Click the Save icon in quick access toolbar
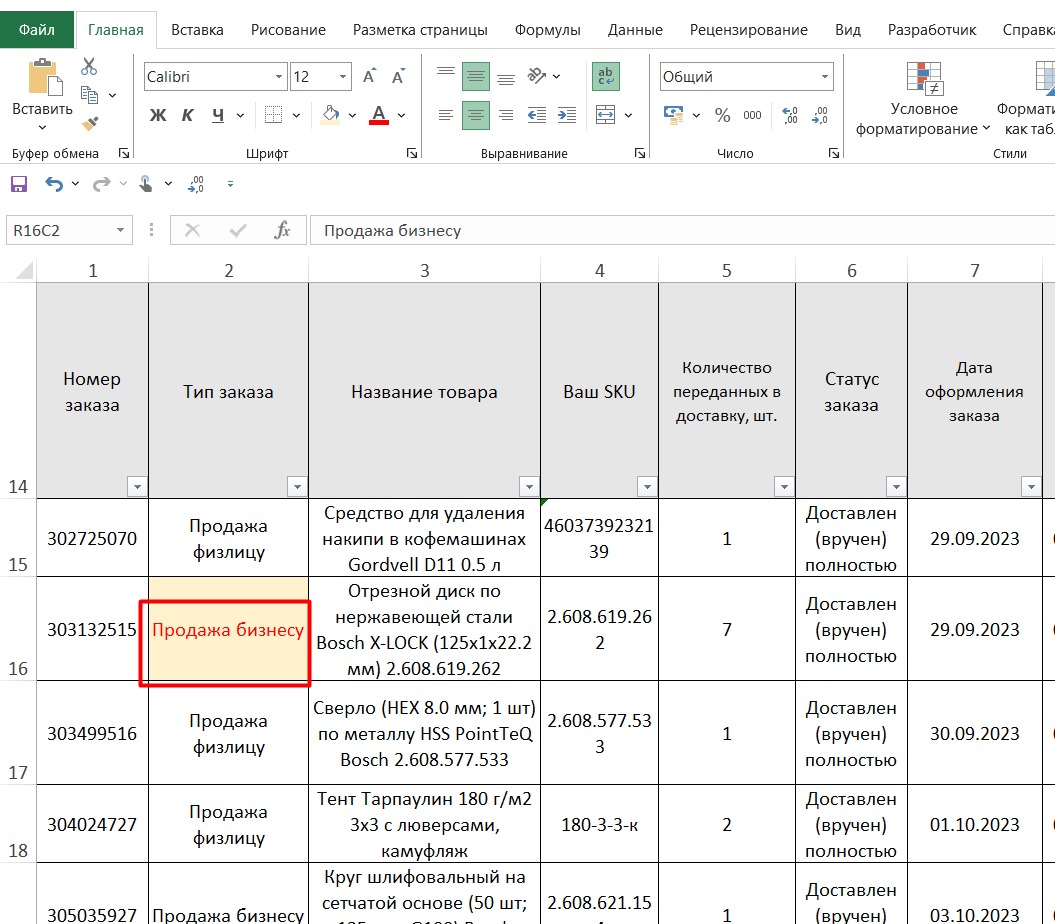The width and height of the screenshot is (1055, 924). 18,184
